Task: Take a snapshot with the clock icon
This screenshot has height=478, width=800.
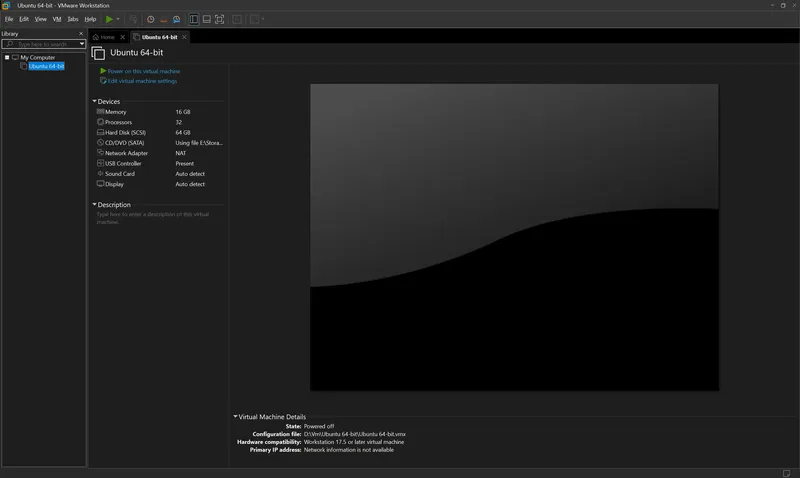Action: click(151, 19)
